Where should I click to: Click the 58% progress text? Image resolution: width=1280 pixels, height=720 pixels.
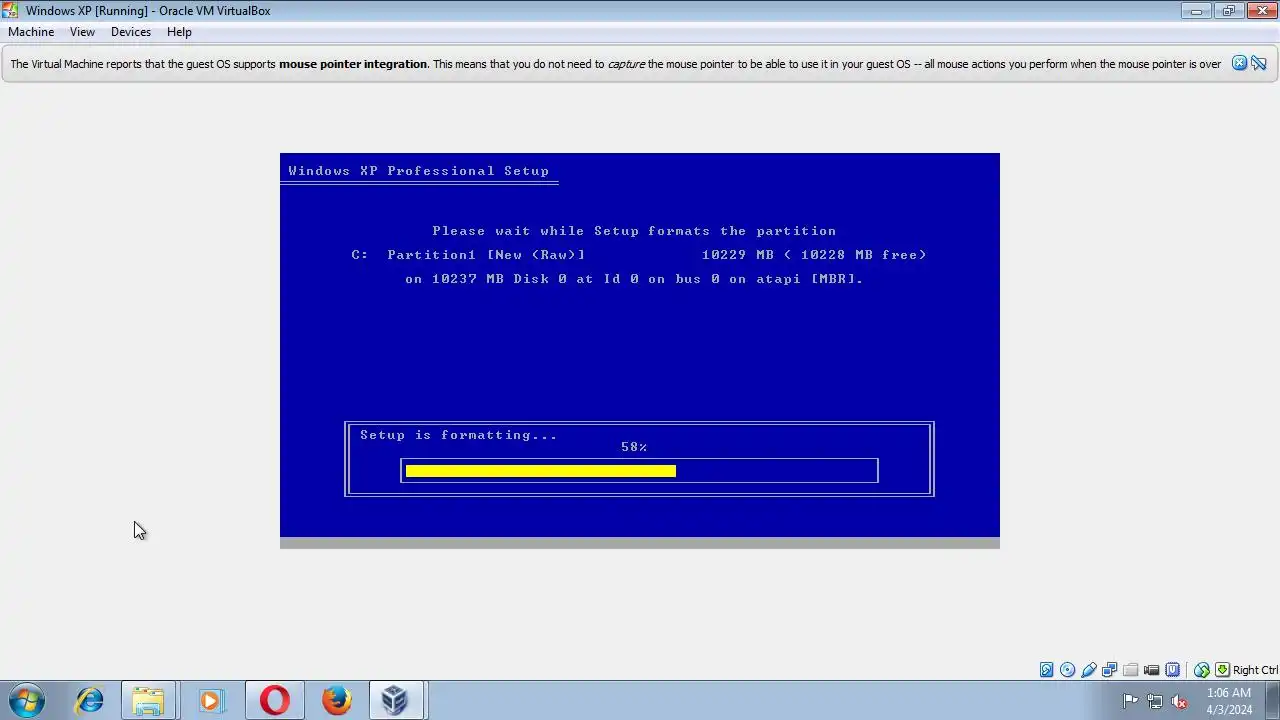point(634,447)
